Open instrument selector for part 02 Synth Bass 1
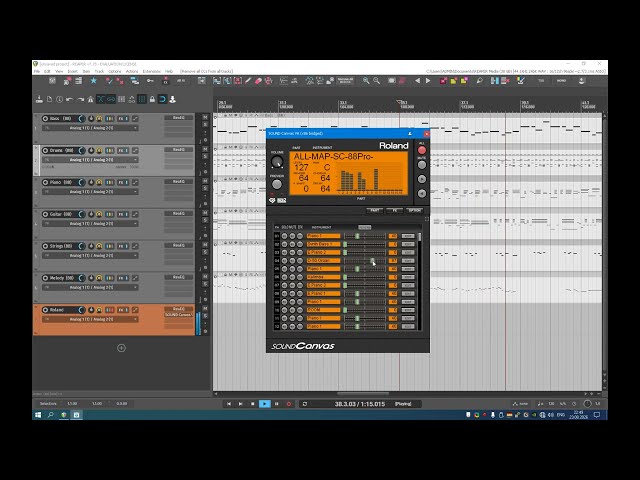The width and height of the screenshot is (640, 480). (x=323, y=244)
